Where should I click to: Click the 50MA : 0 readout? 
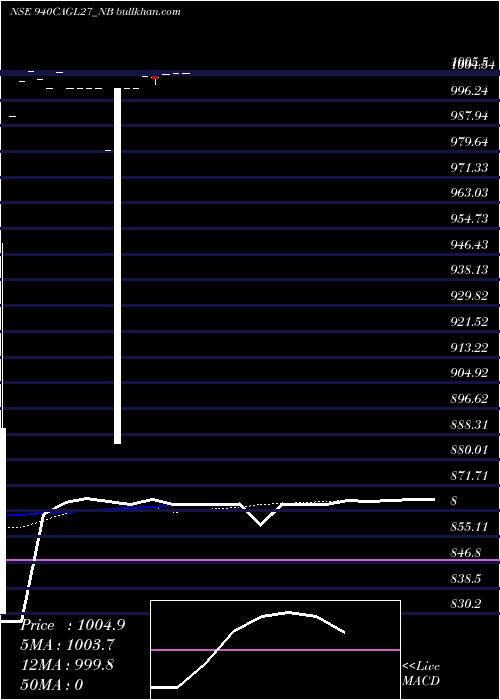(52, 685)
